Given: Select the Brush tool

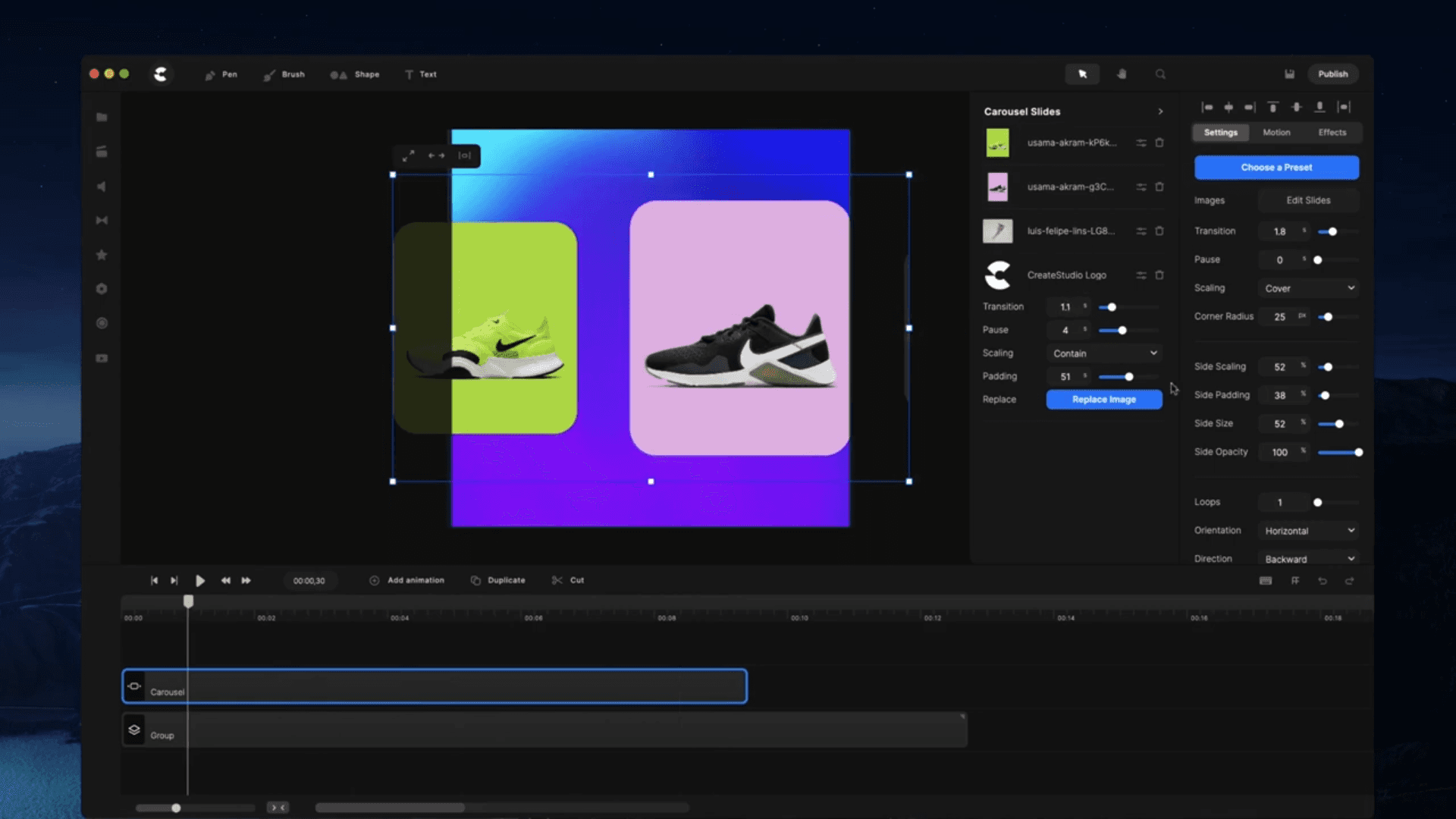Looking at the screenshot, I should [284, 74].
